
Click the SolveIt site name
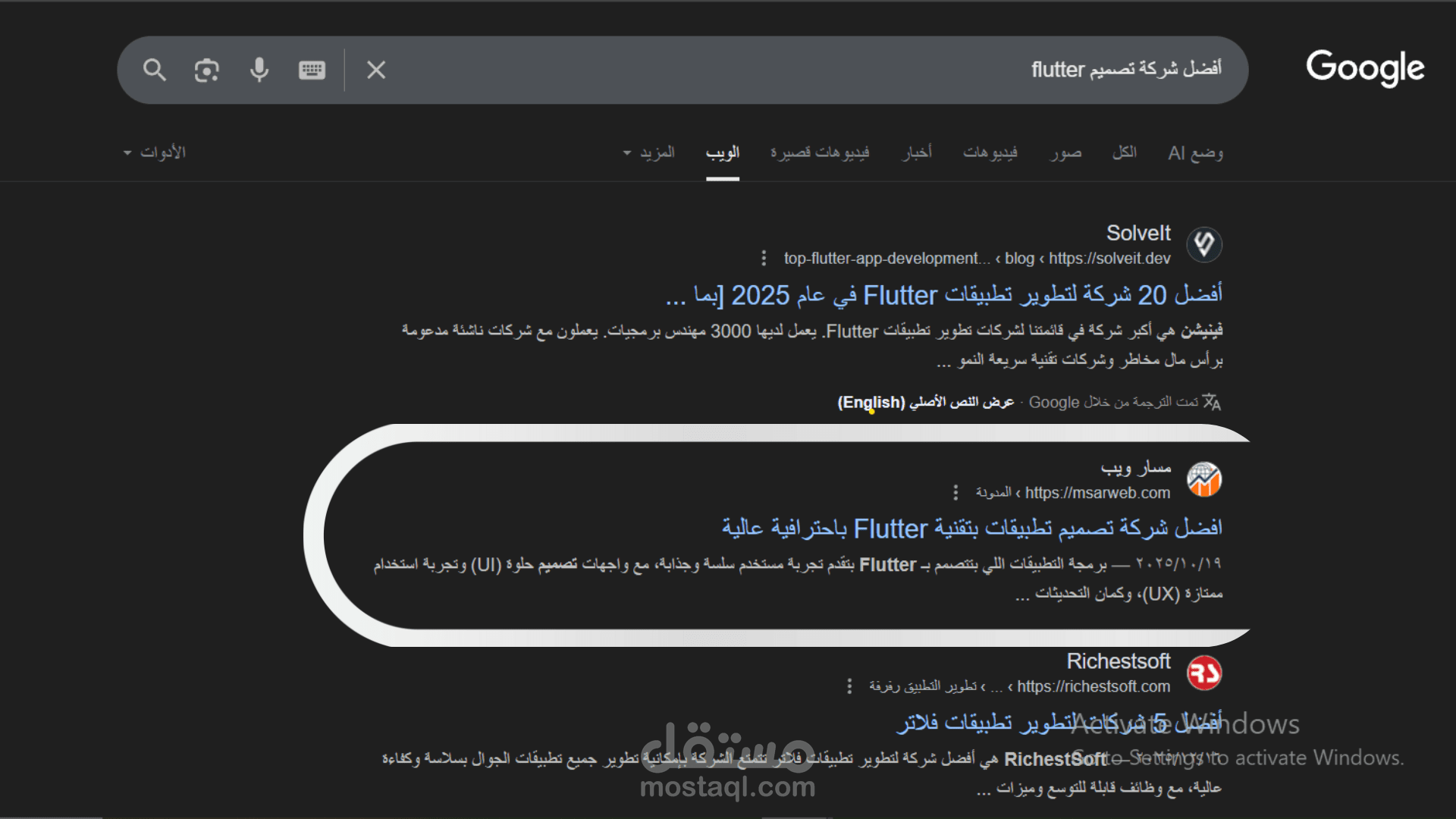tap(1138, 233)
